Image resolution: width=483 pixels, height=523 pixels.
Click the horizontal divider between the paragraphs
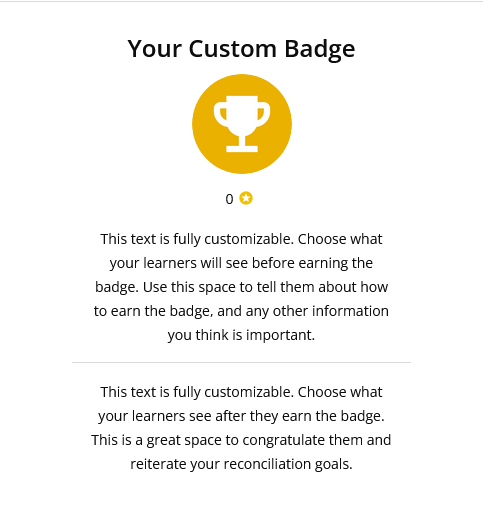(x=242, y=362)
